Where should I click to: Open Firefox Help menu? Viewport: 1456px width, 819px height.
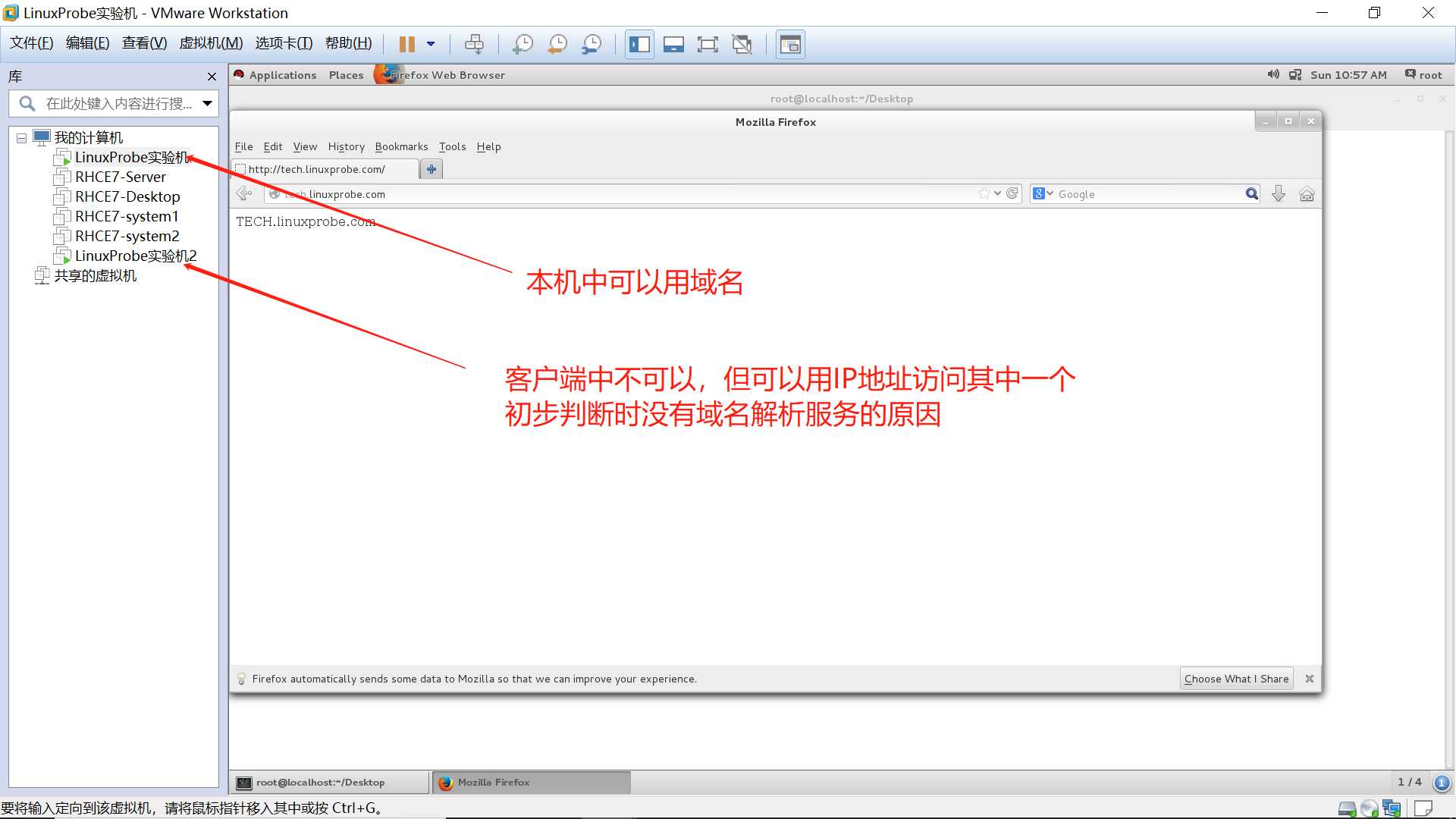tap(488, 147)
